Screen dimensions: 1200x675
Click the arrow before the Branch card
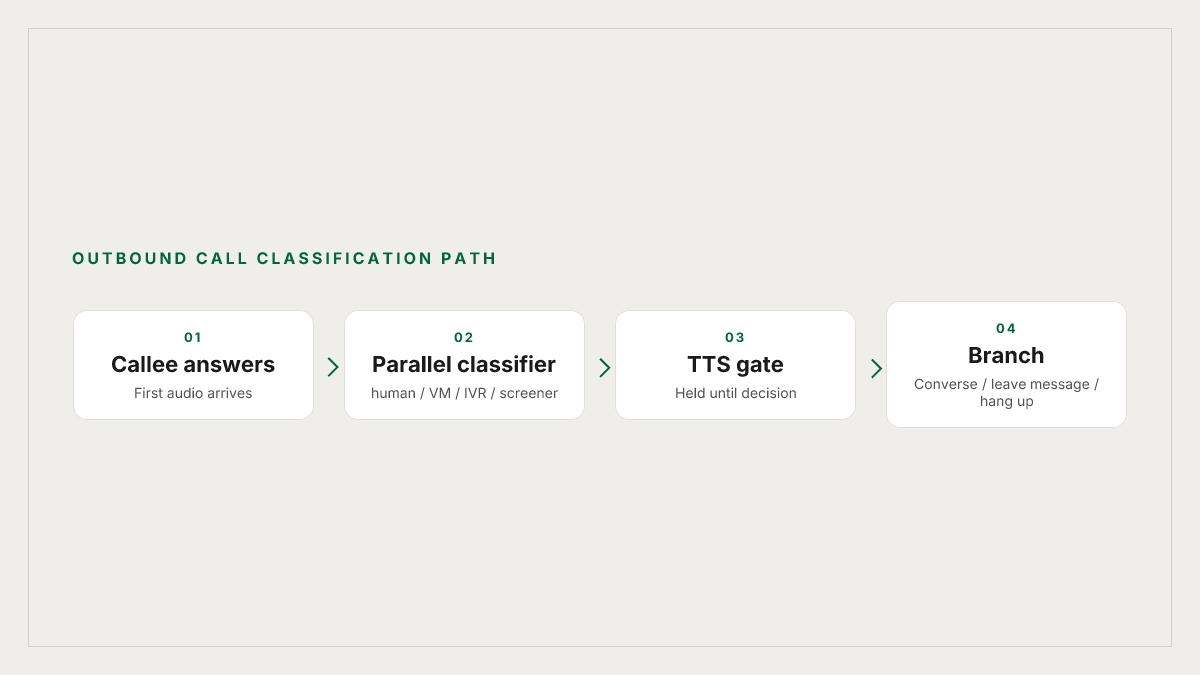tap(876, 367)
